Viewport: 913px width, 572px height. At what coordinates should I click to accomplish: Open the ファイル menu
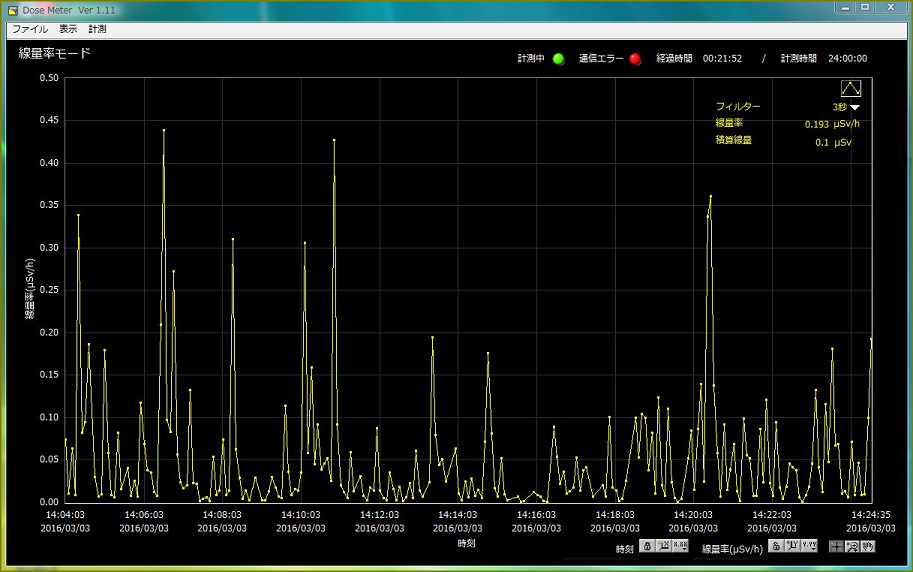tap(29, 29)
